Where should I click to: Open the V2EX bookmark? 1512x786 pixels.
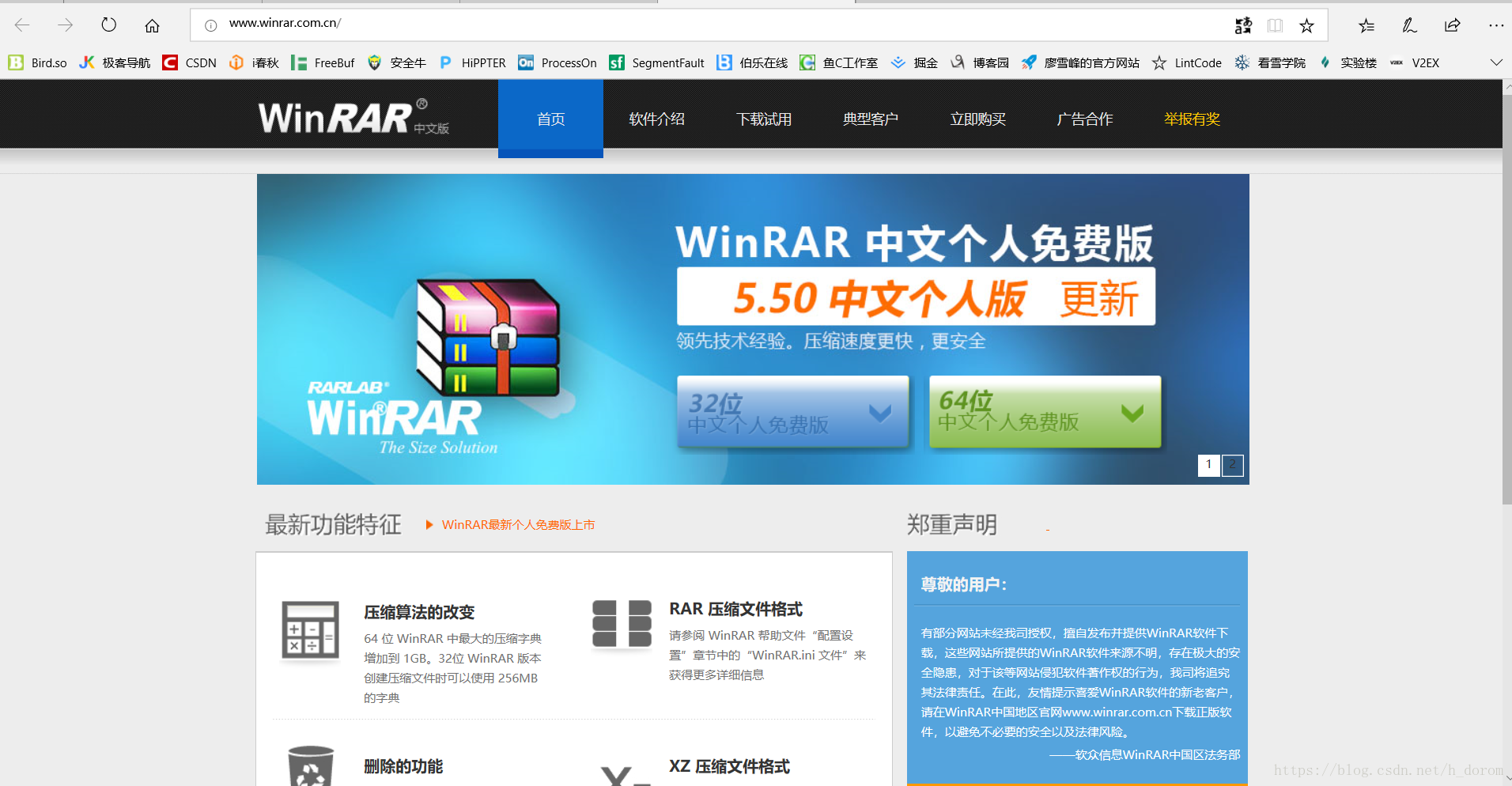pyautogui.click(x=1414, y=62)
